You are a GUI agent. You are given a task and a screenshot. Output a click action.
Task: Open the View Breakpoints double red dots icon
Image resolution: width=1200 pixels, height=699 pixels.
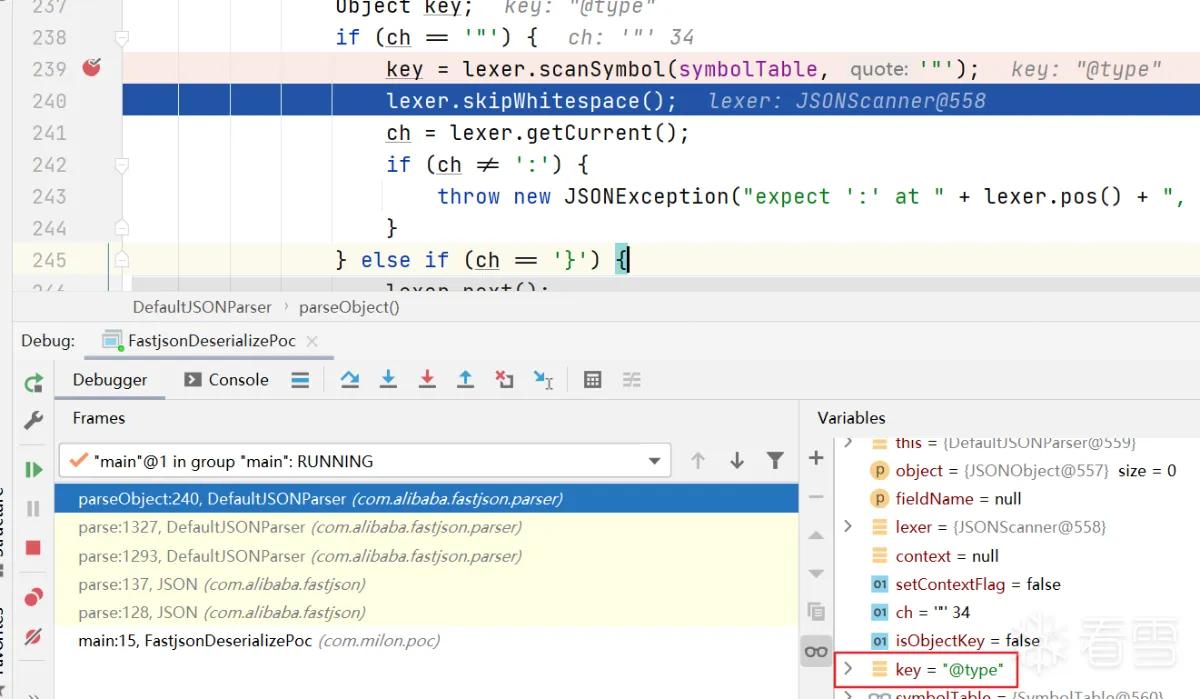(33, 597)
